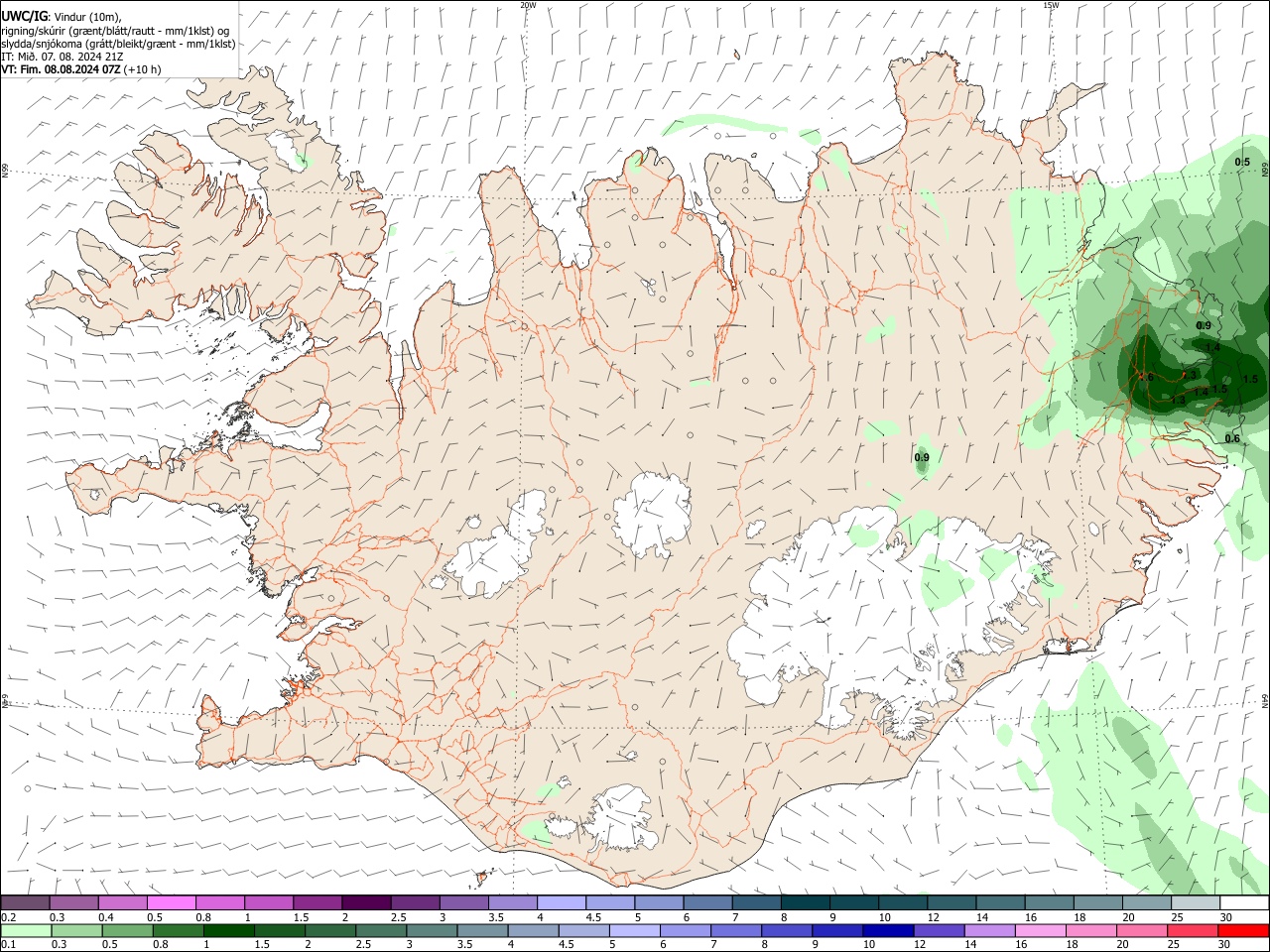The height and width of the screenshot is (952, 1270).
Task: Pick the 2 darkest purple swatch in upper legend
Action: pyautogui.click(x=365, y=902)
